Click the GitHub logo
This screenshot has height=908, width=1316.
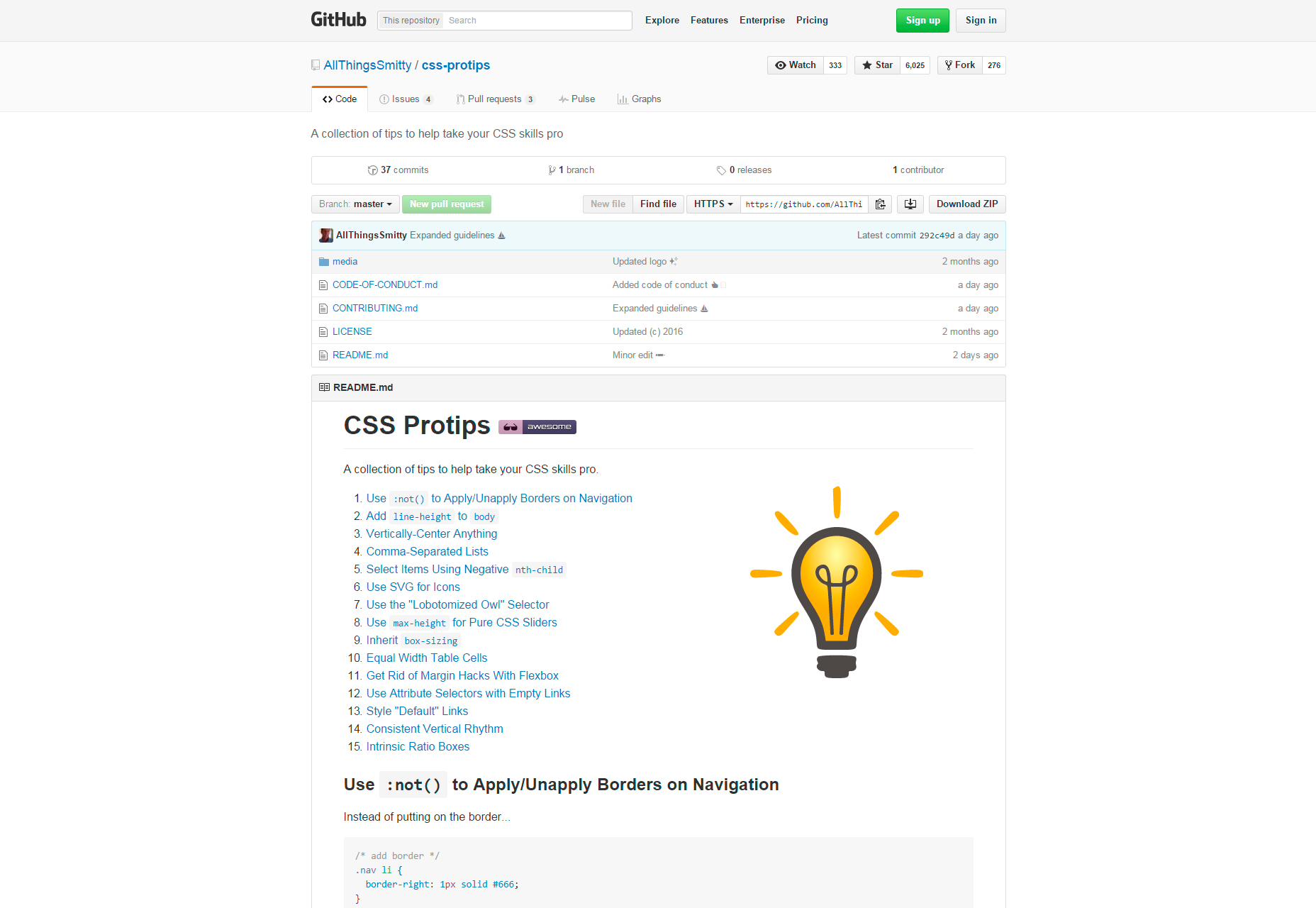(338, 20)
